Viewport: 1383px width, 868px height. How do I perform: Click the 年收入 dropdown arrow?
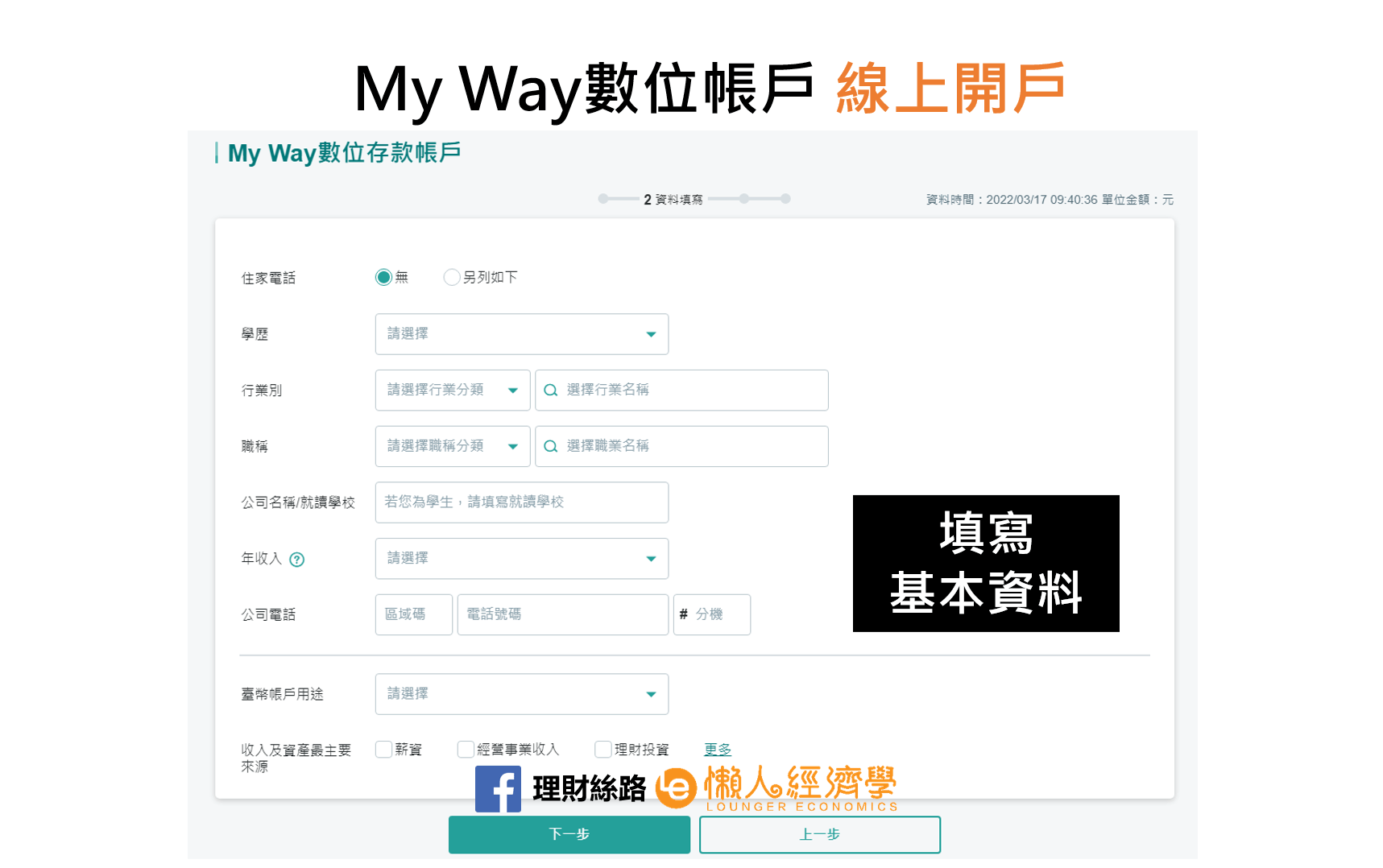tap(651, 559)
